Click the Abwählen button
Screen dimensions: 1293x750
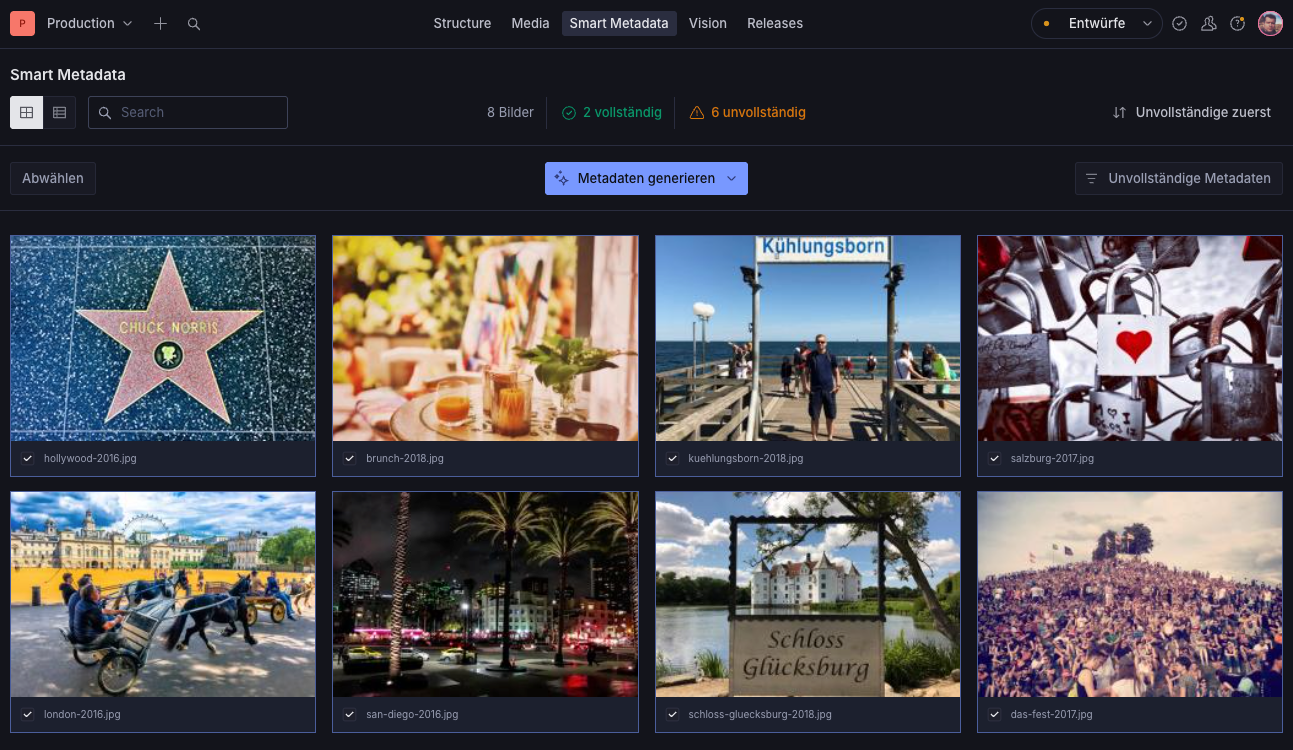53,178
